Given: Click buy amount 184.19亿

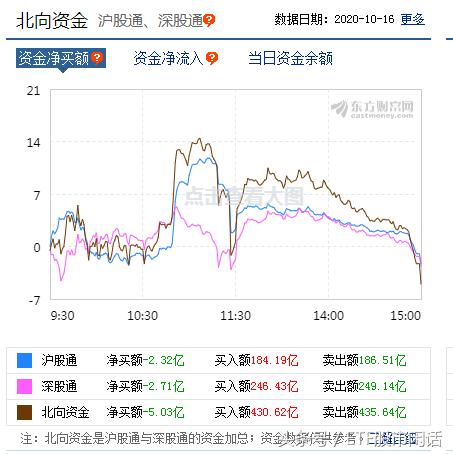Looking at the screenshot, I should pos(274,360).
